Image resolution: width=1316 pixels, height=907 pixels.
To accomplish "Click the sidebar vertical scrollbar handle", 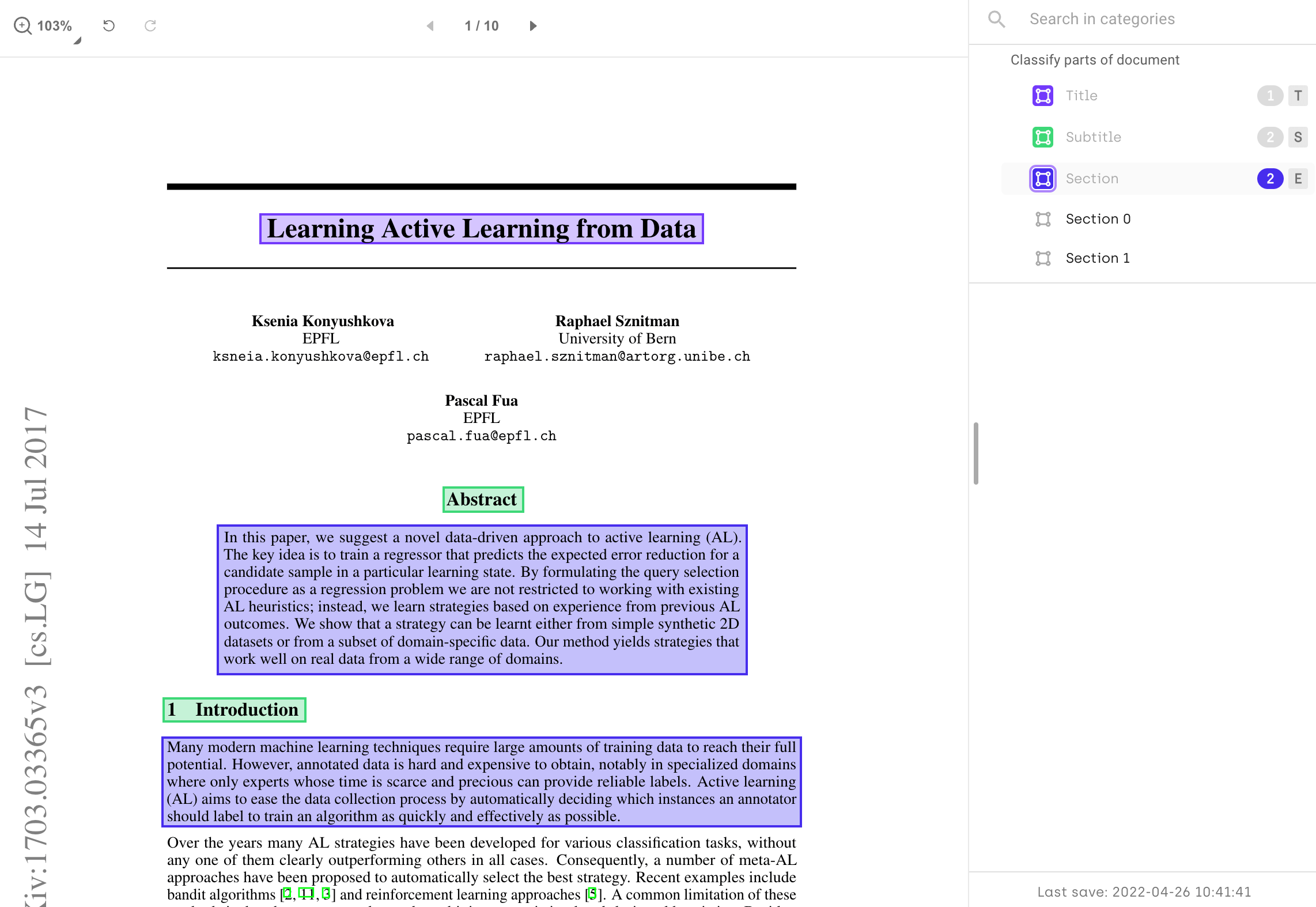I will pyautogui.click(x=975, y=453).
